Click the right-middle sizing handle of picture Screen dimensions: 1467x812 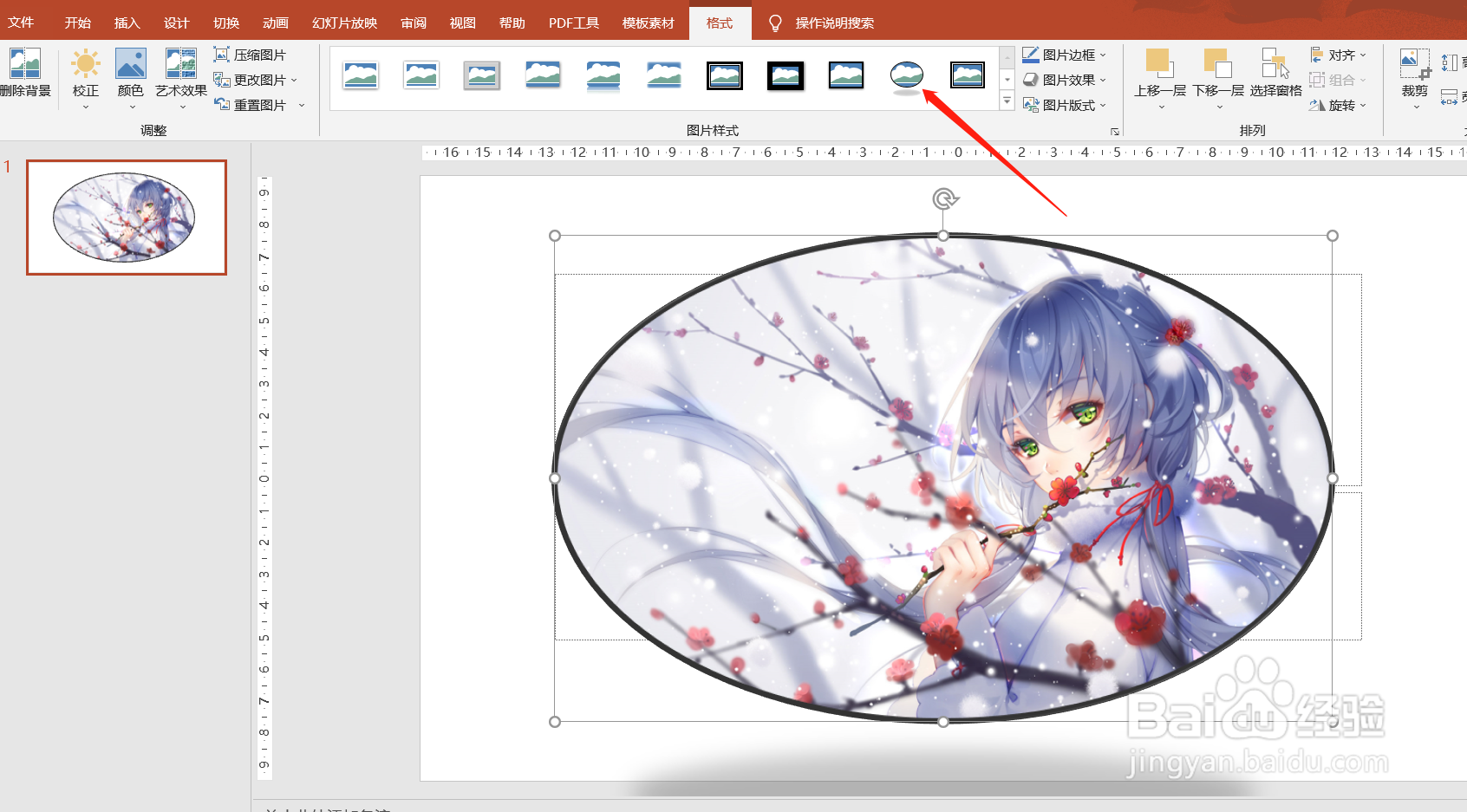point(1333,478)
